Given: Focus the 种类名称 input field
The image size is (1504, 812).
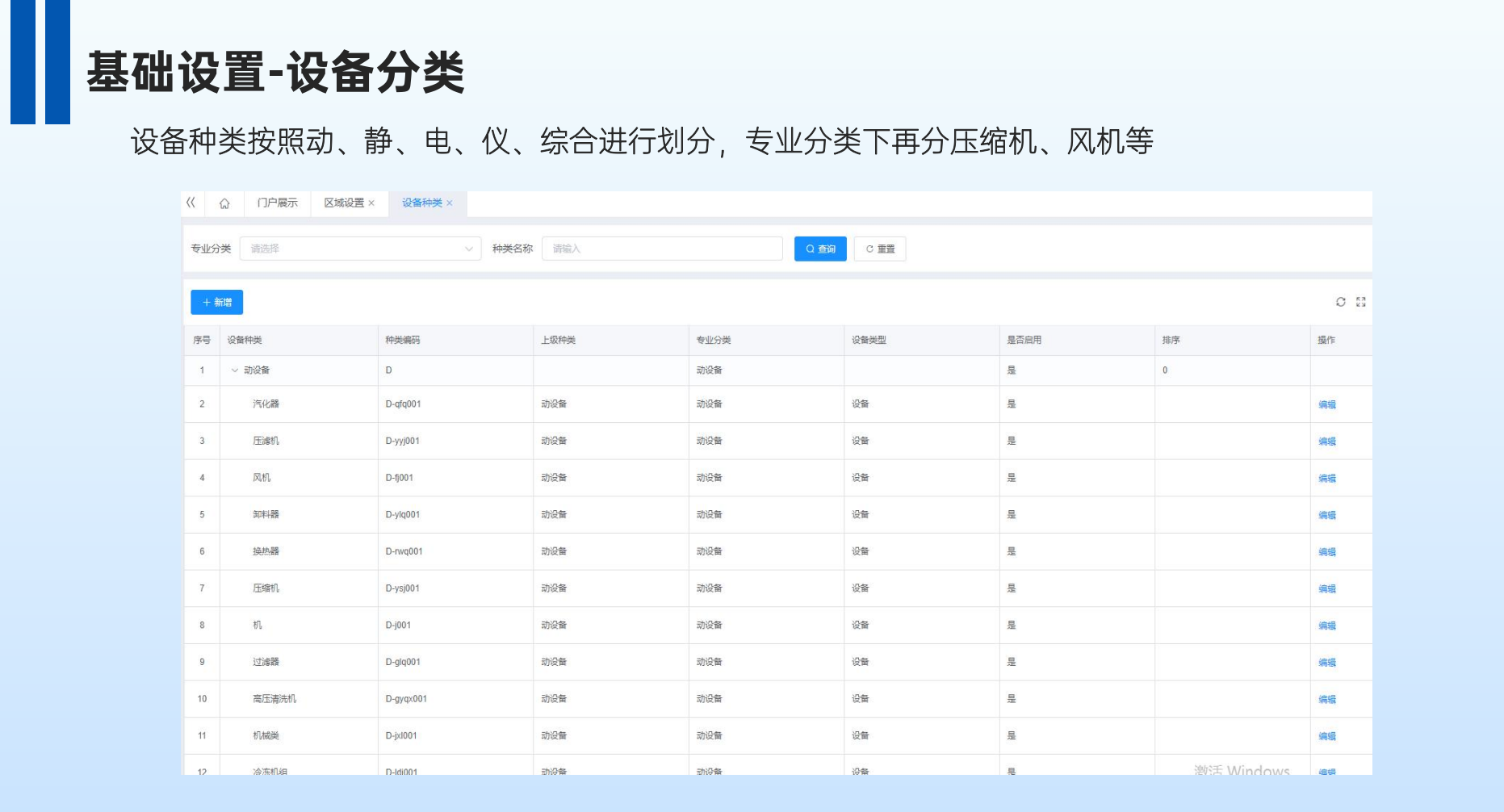Looking at the screenshot, I should [662, 249].
